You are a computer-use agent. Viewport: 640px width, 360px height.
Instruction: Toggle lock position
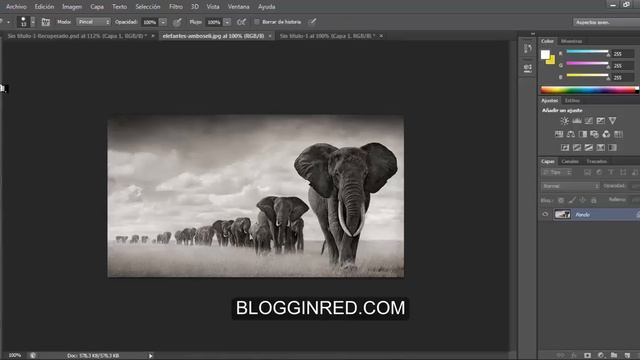coord(583,200)
